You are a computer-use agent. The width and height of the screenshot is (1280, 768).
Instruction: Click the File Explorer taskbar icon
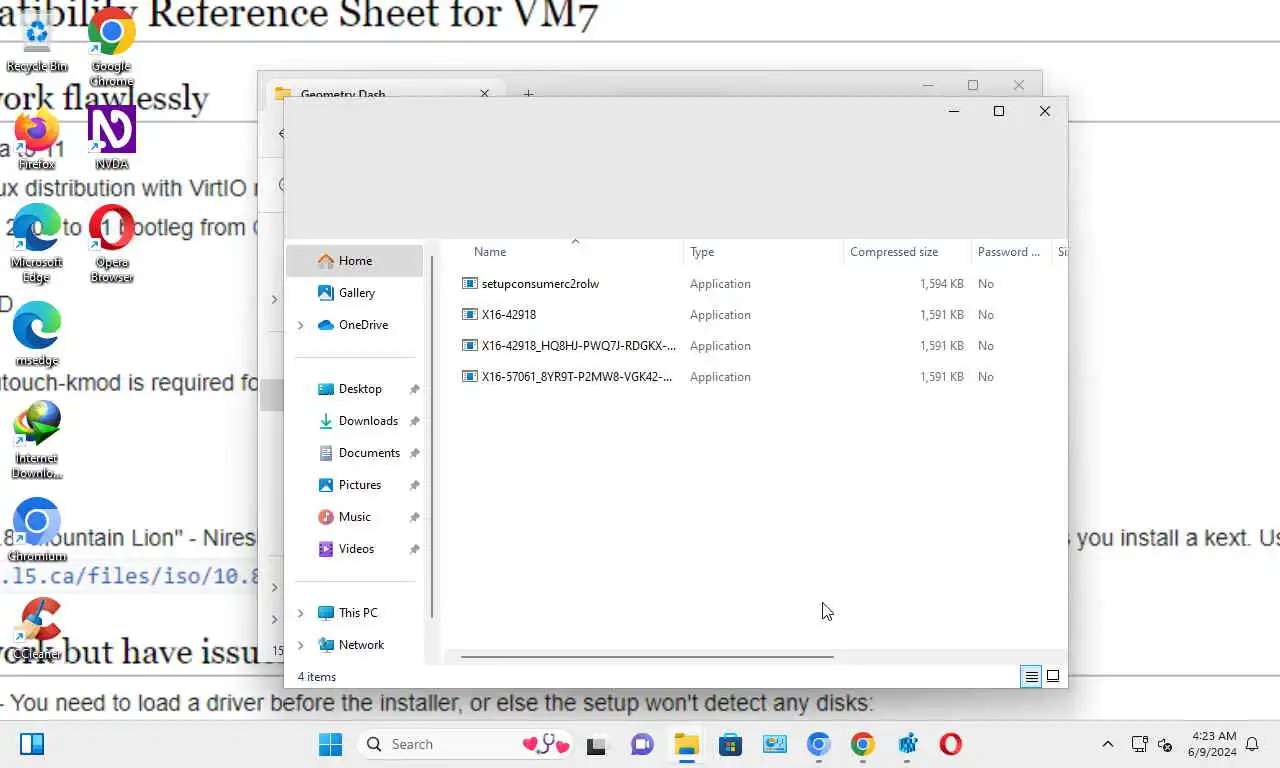point(686,744)
